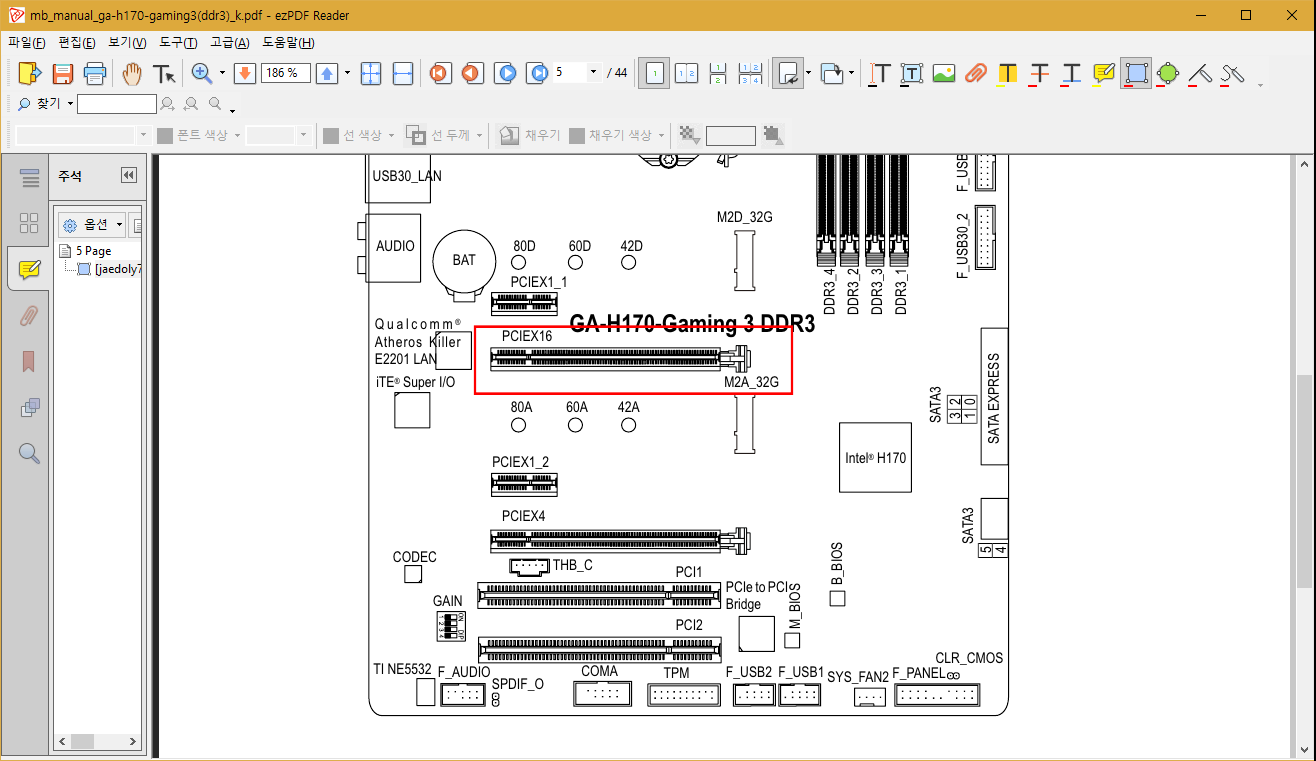Screen dimensions: 1316x761
Task: Select the Text selection tool
Action: (x=164, y=73)
